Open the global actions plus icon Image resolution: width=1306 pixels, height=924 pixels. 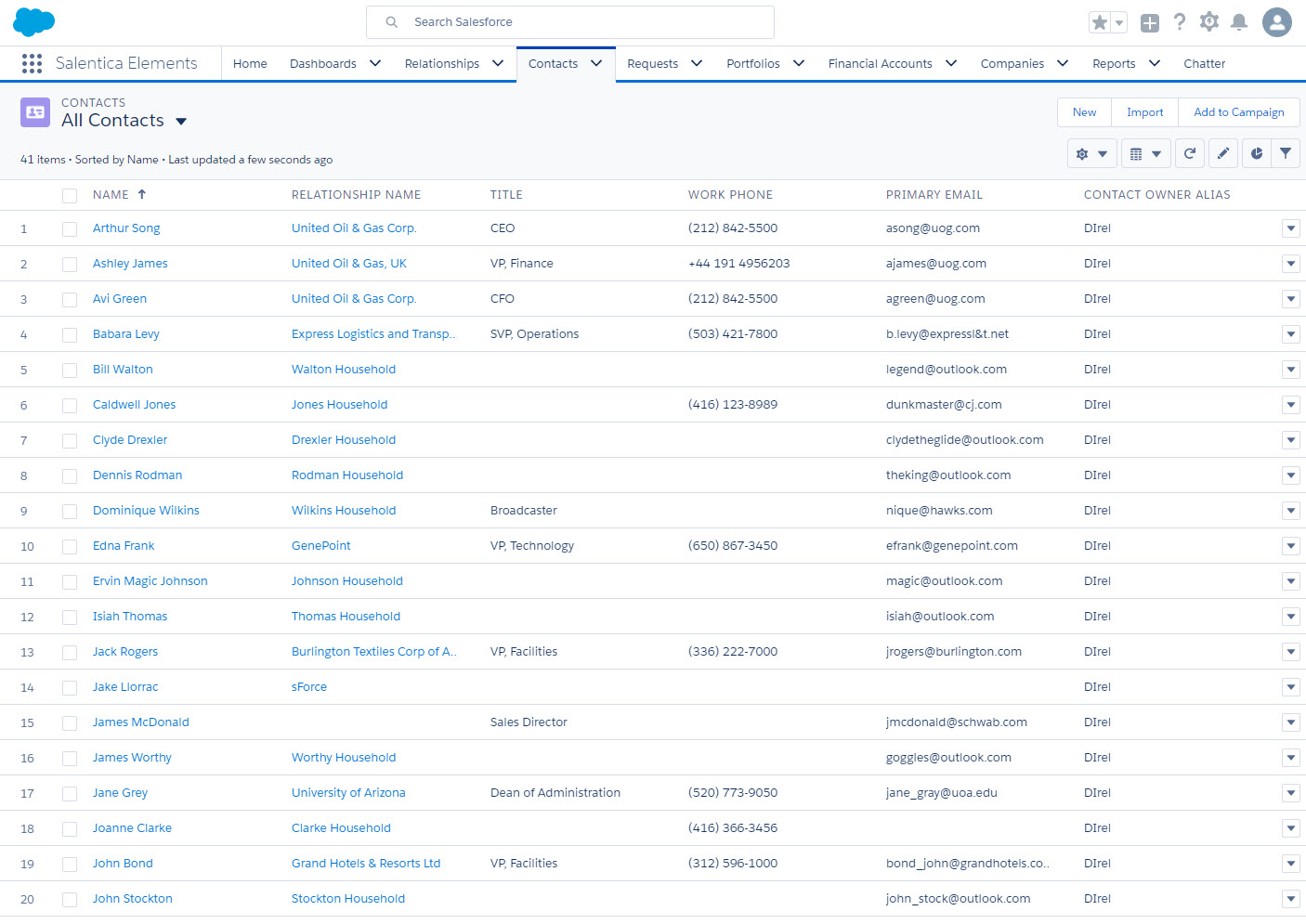click(x=1150, y=23)
